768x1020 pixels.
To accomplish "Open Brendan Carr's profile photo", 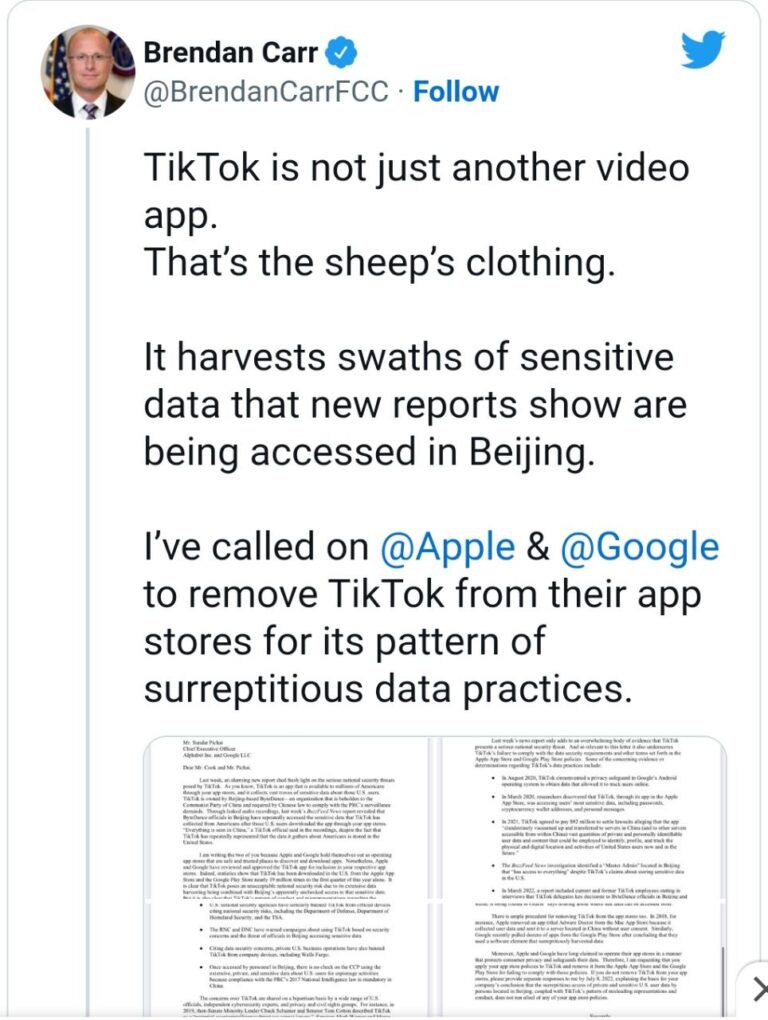I will (88, 72).
